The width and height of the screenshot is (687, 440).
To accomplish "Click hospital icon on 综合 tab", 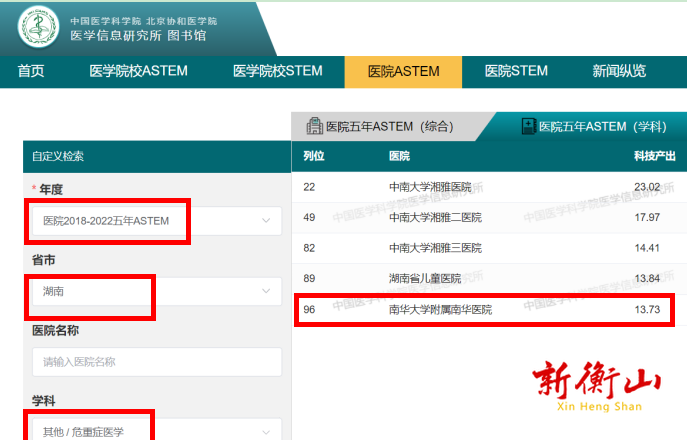I will (314, 126).
